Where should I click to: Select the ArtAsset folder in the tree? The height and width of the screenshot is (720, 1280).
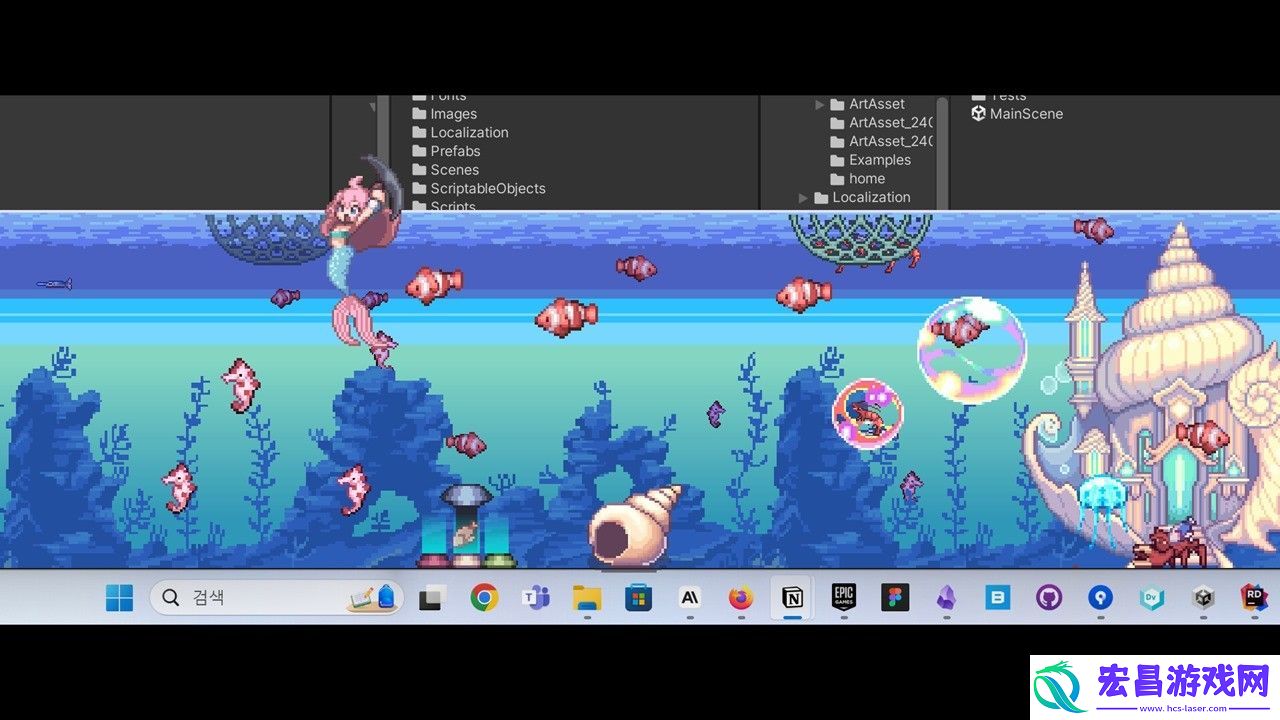click(x=867, y=104)
